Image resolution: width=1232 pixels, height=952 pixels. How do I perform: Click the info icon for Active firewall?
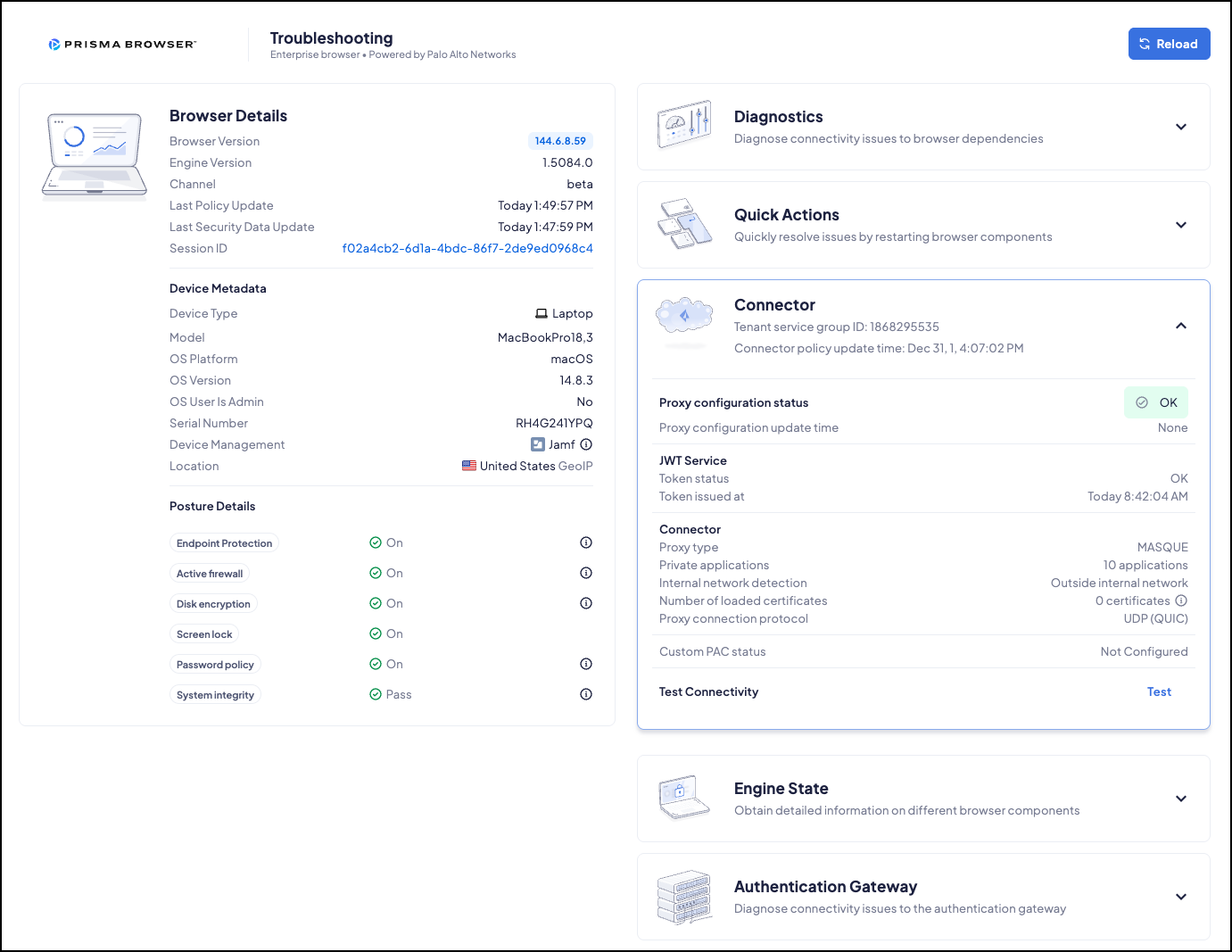(x=586, y=573)
